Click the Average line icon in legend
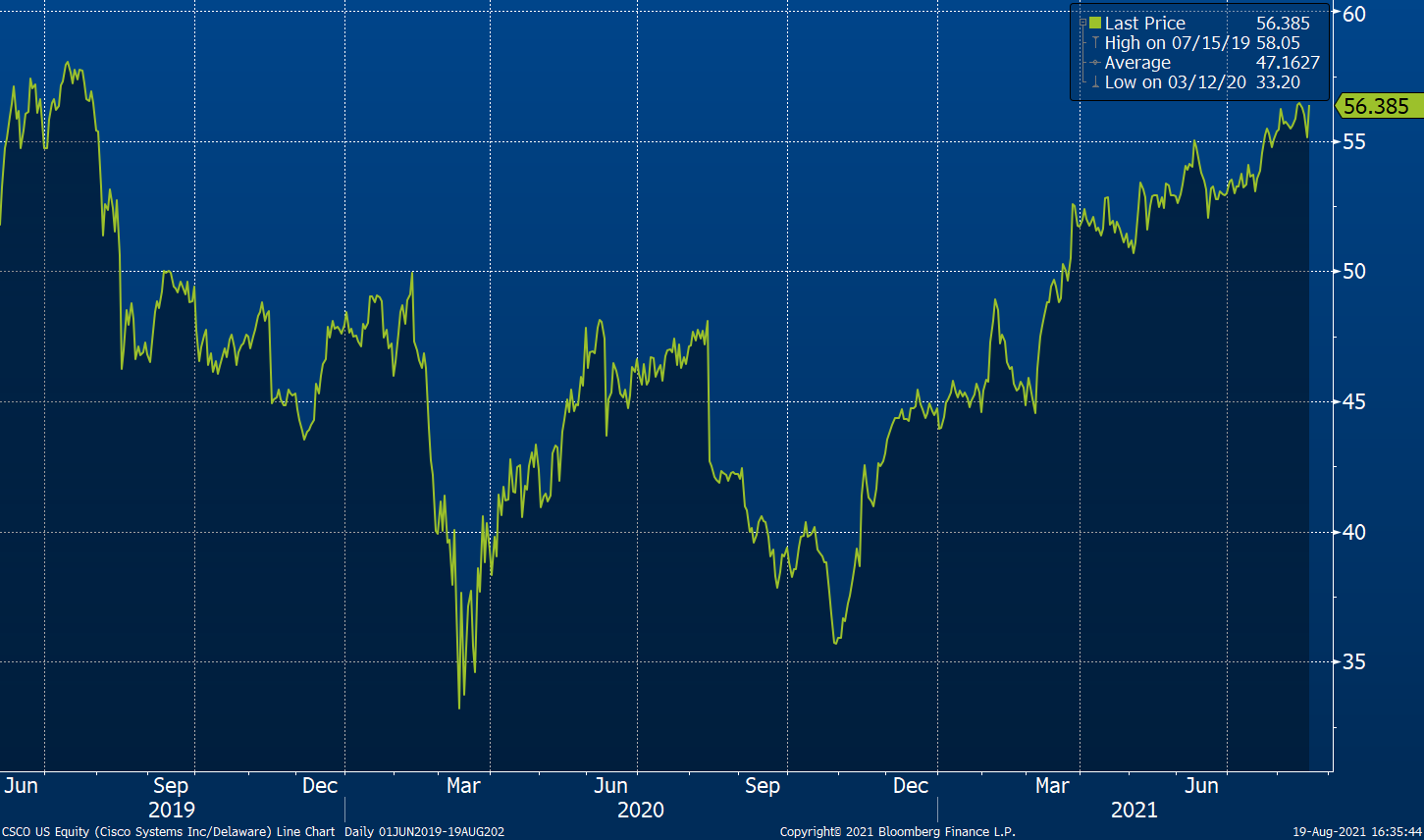The image size is (1424, 840). [x=1095, y=63]
